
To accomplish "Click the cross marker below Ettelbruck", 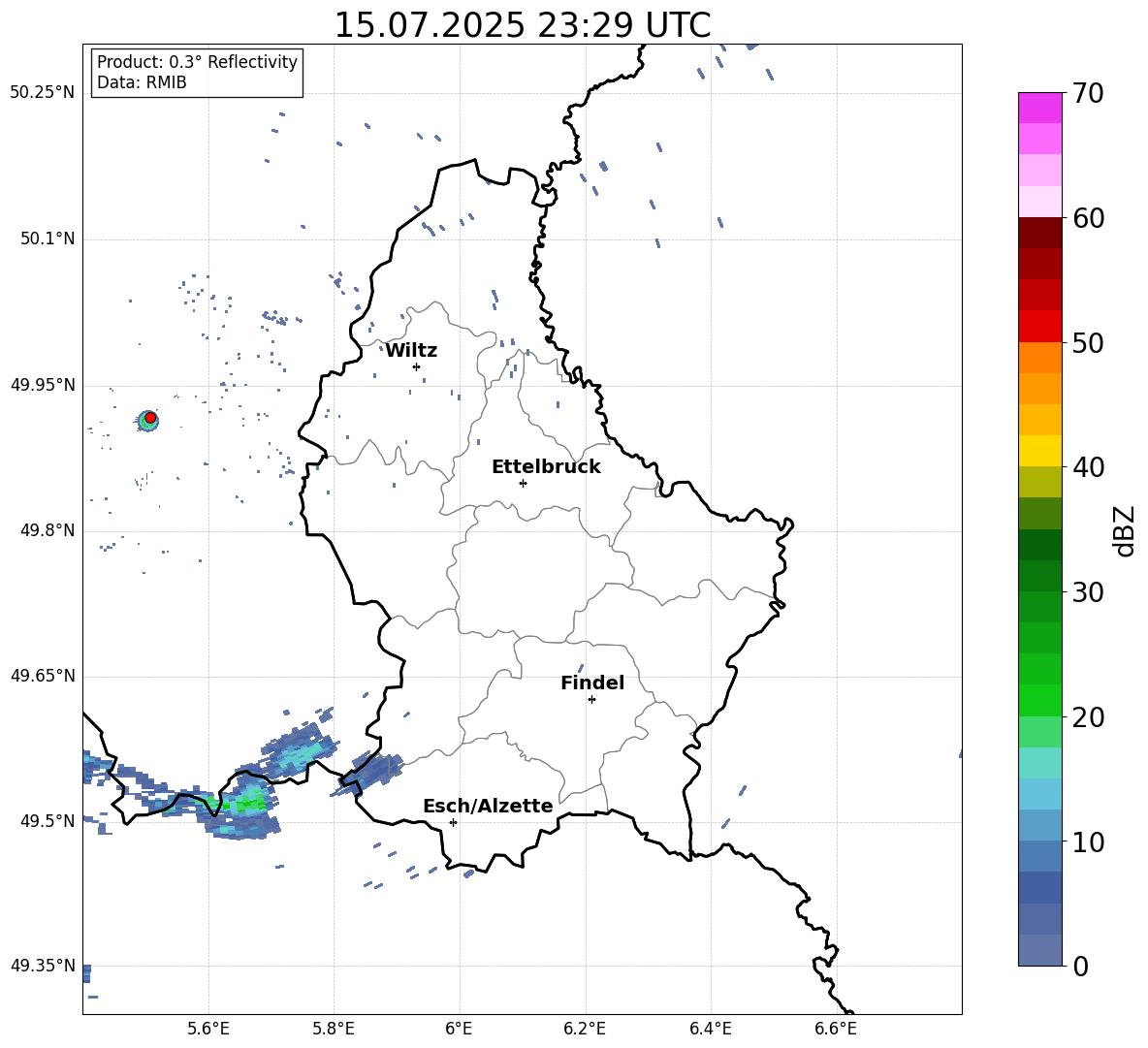I will [523, 483].
